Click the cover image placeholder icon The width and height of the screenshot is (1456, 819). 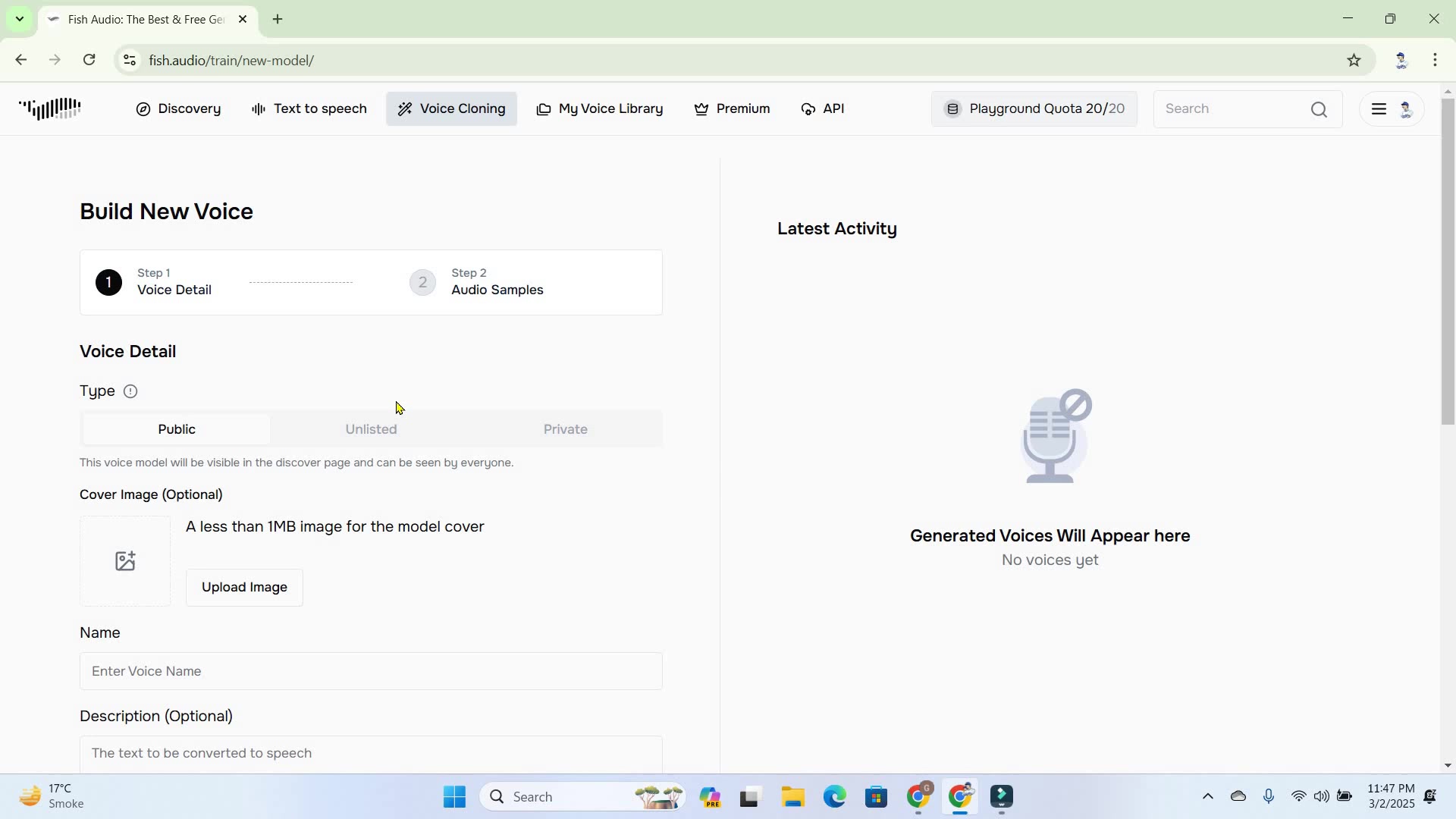coord(125,562)
